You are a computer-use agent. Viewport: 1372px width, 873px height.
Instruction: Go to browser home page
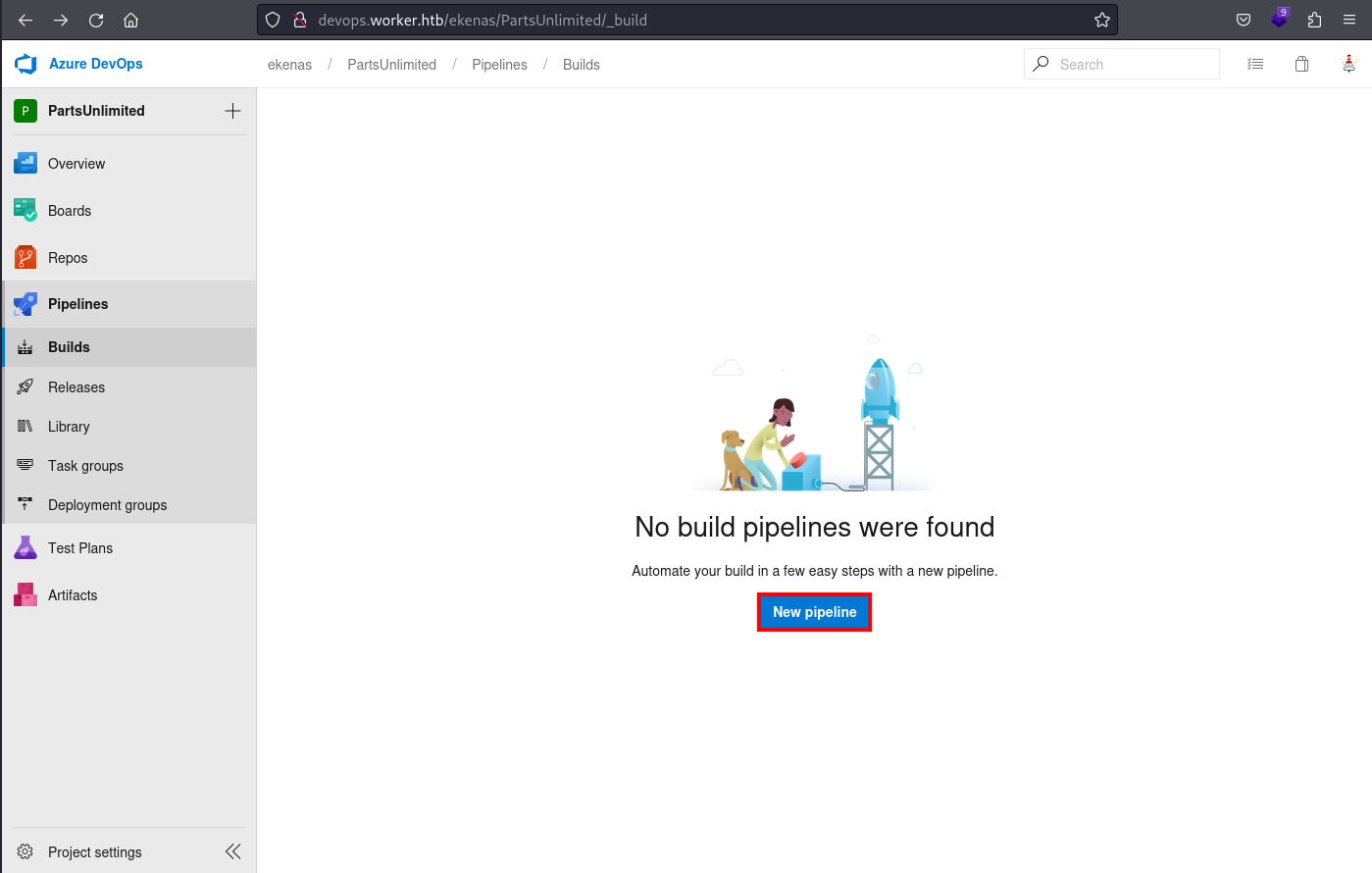(130, 20)
